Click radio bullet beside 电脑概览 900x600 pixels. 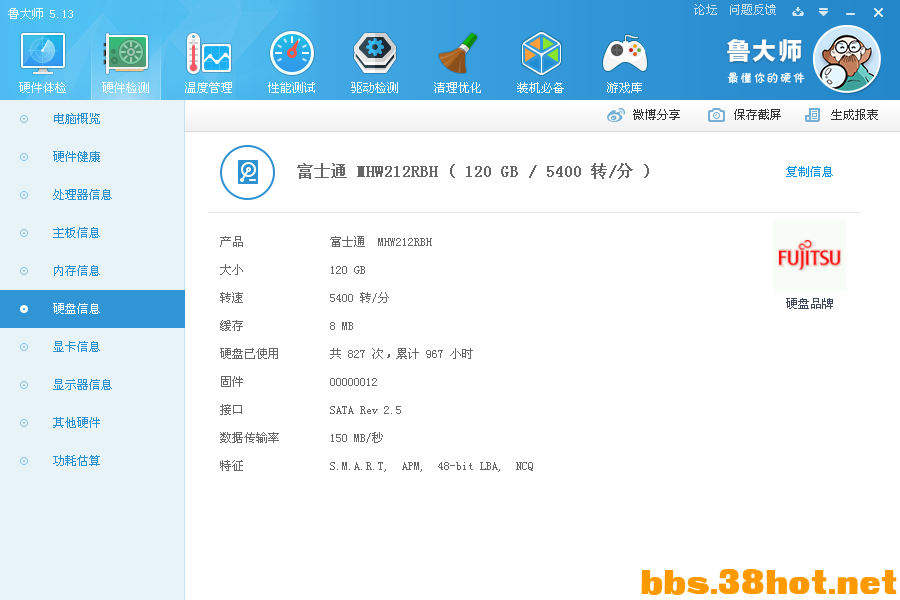coord(24,119)
